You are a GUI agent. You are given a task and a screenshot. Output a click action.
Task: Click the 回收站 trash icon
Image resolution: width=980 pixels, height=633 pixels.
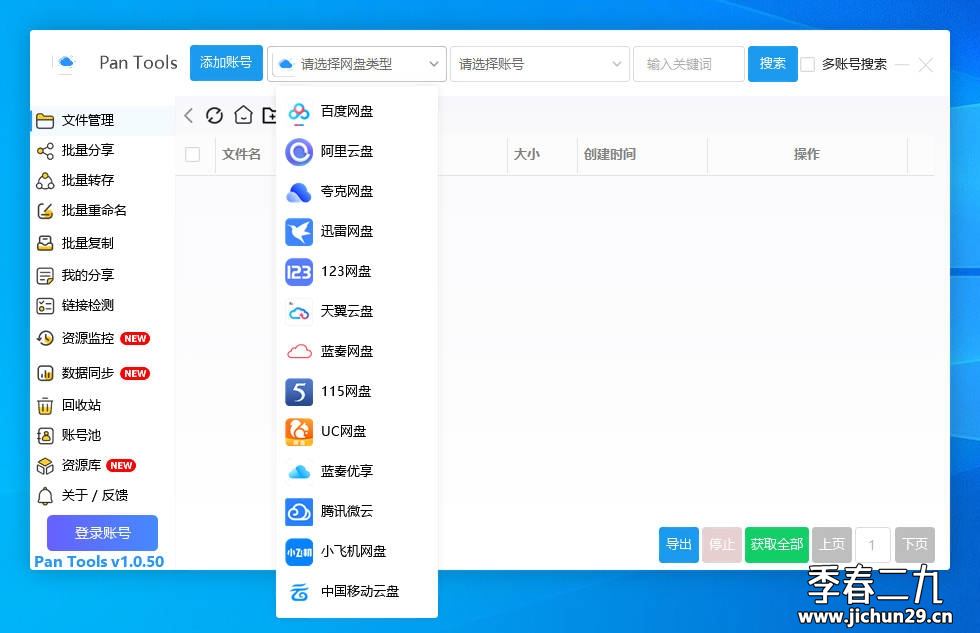click(45, 406)
